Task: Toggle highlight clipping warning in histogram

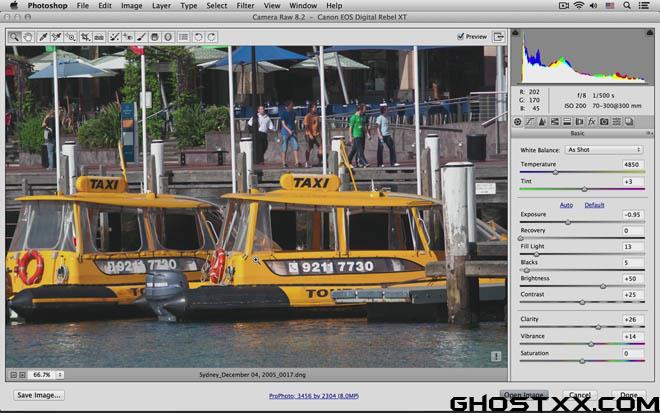Action: point(649,33)
